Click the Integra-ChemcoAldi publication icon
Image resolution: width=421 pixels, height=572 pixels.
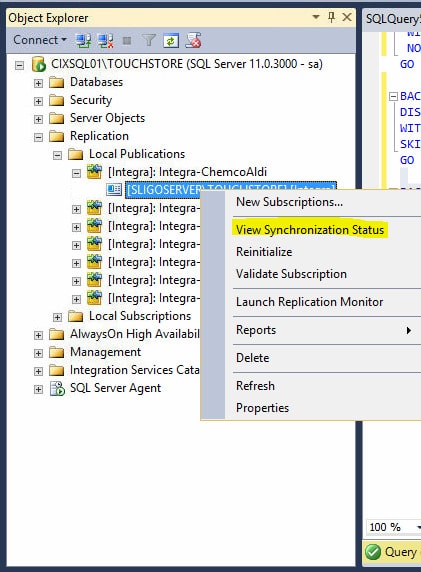[x=94, y=172]
